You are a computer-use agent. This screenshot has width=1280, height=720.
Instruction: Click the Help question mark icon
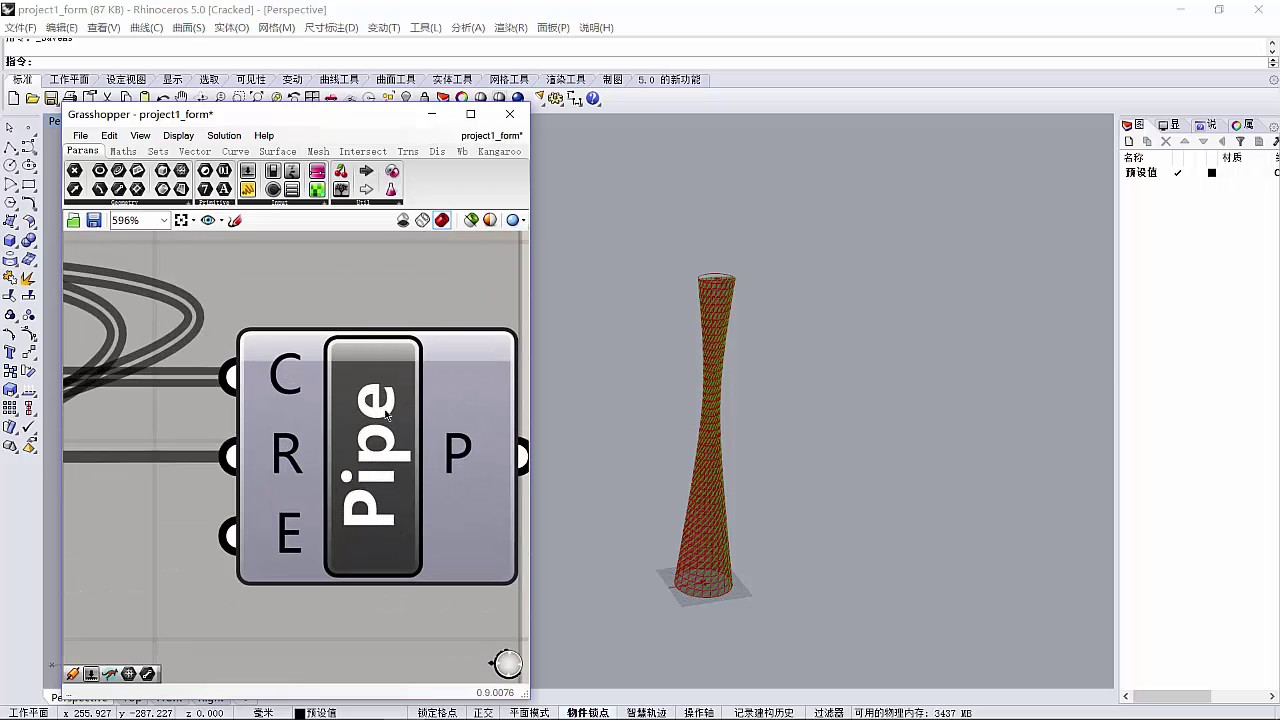pos(593,98)
